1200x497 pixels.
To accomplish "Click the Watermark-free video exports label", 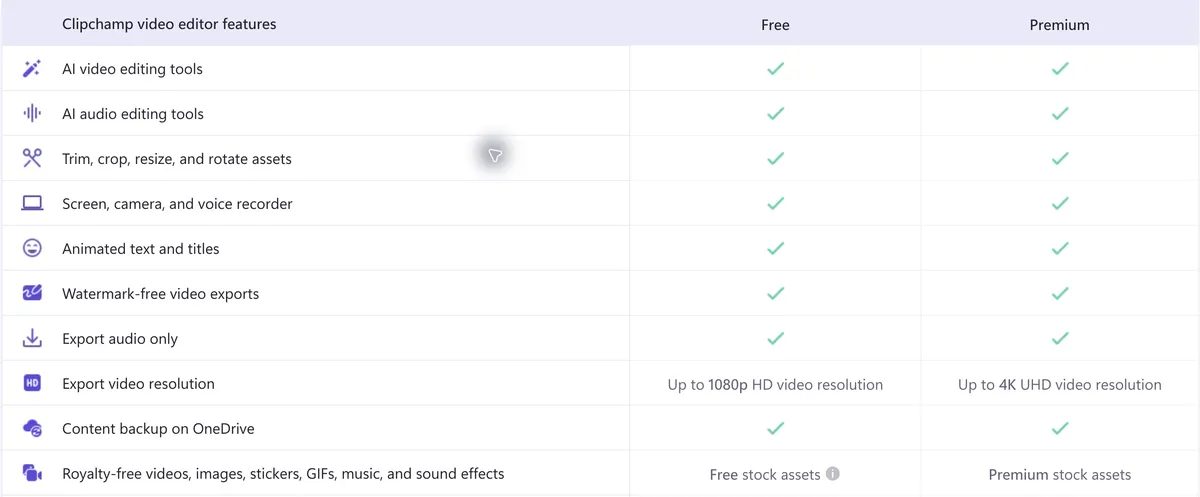I will point(160,294).
